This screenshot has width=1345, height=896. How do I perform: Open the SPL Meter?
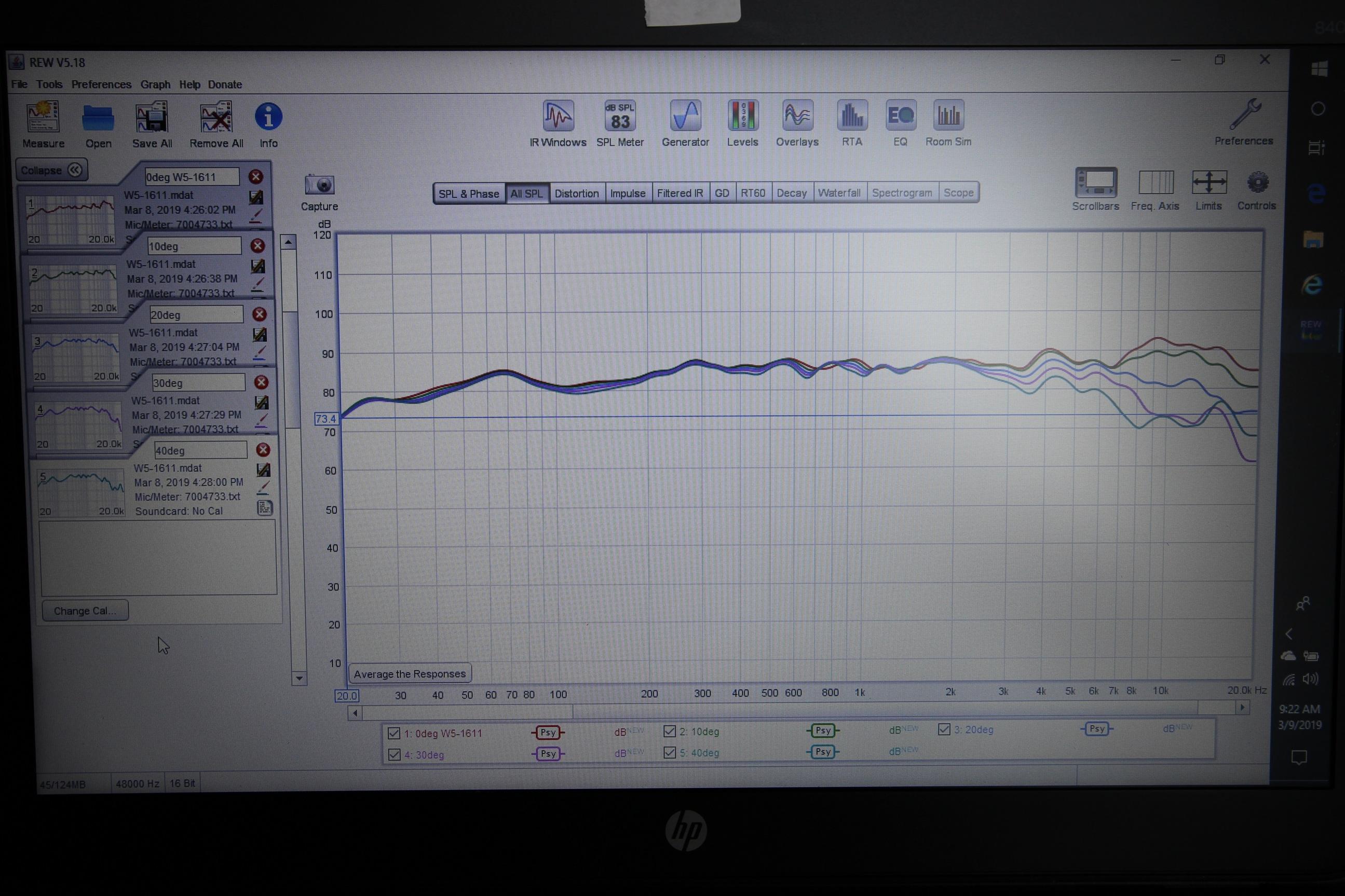tap(620, 115)
